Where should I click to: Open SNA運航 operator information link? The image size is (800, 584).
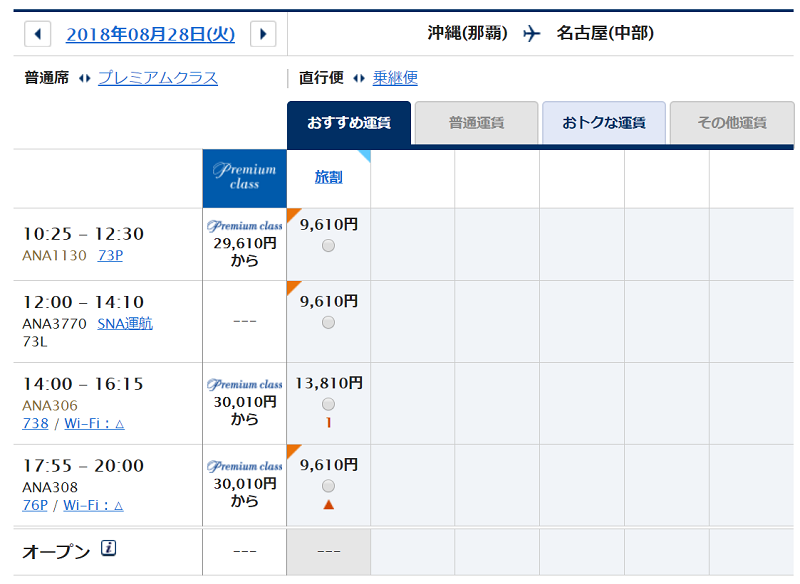click(x=125, y=323)
